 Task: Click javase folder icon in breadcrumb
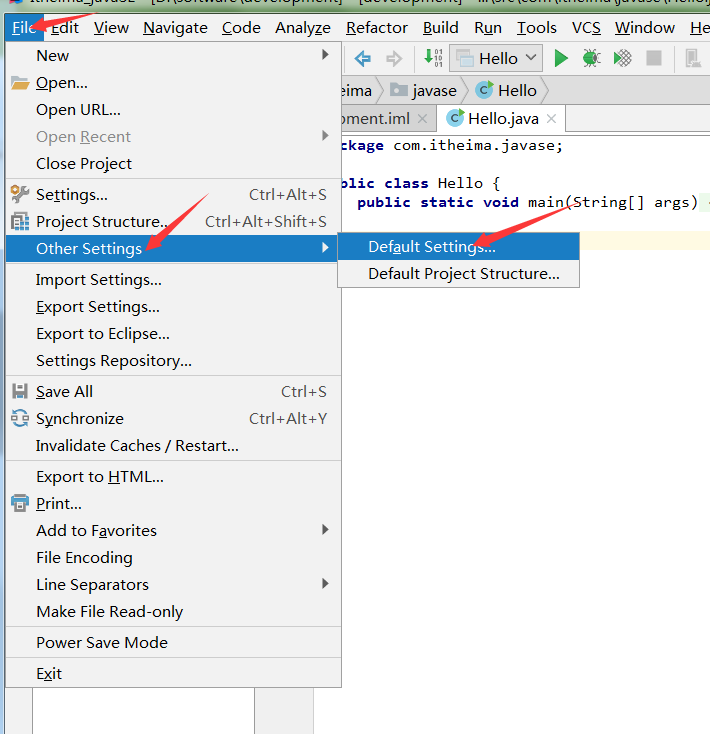pos(399,89)
